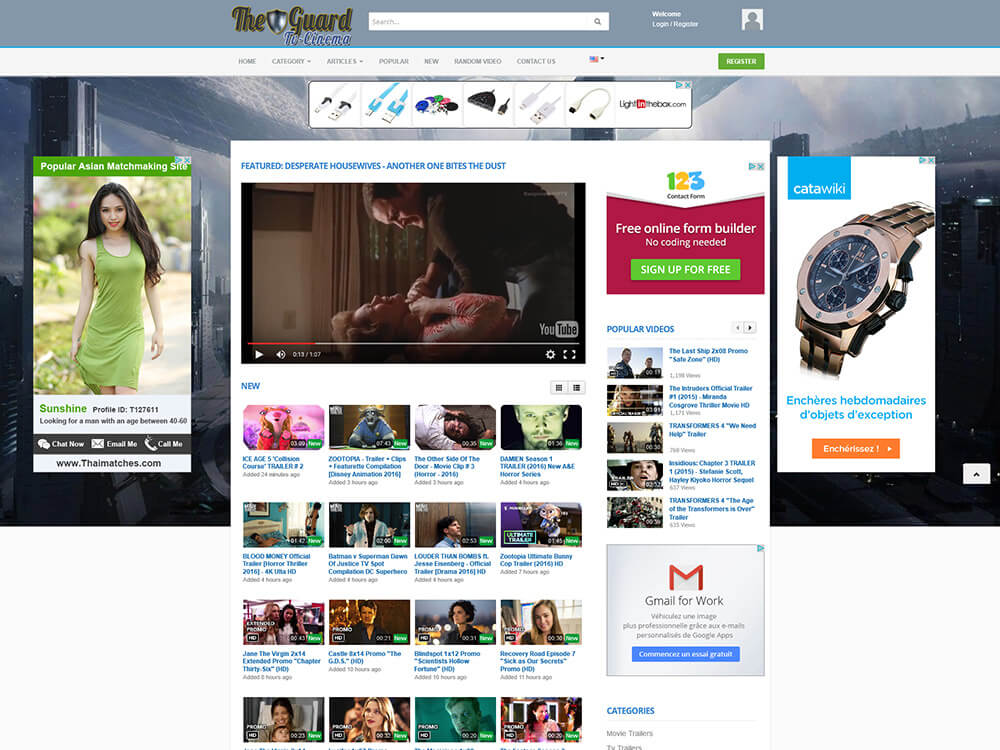Open the New menu item
This screenshot has height=750, width=1000.
click(x=431, y=61)
